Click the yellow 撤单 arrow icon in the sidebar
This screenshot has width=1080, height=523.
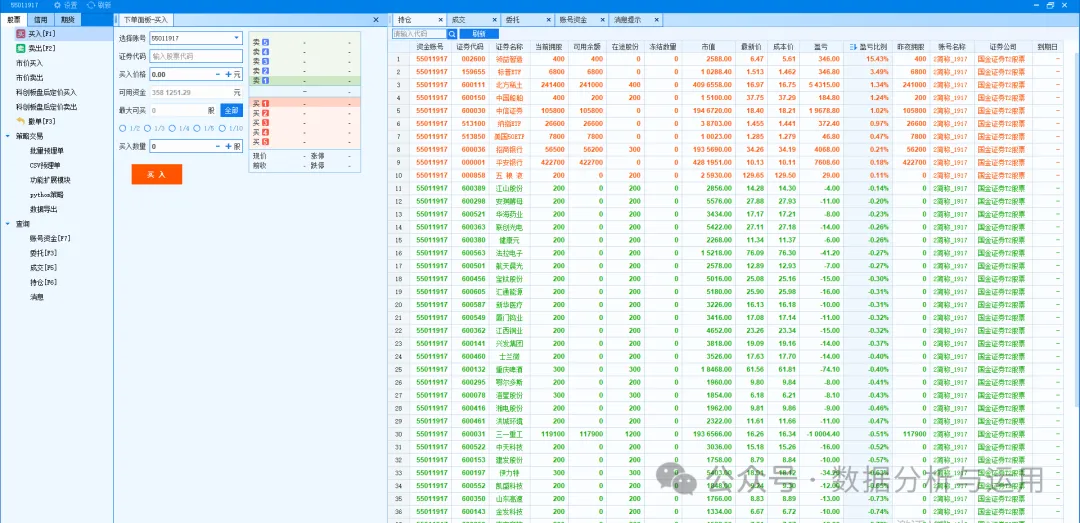21,121
